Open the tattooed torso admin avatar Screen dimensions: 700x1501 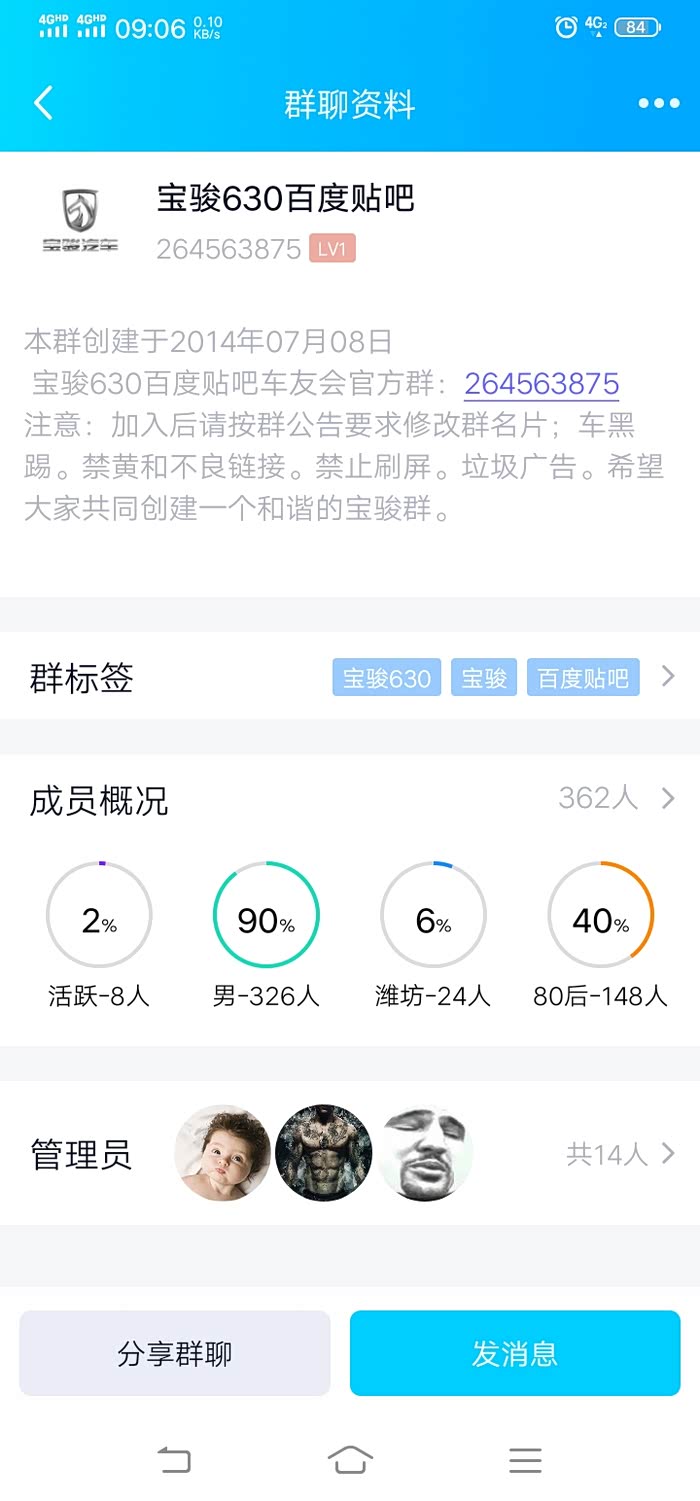323,1153
